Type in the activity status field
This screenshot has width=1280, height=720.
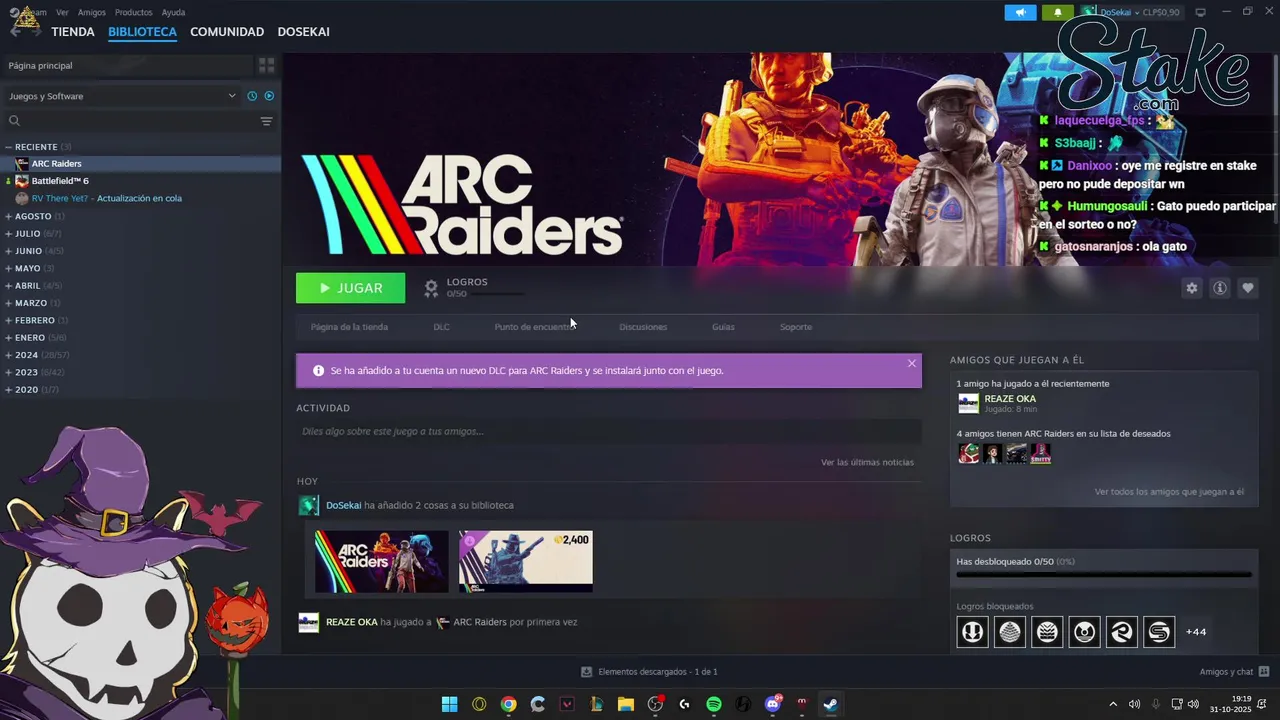[x=608, y=431]
